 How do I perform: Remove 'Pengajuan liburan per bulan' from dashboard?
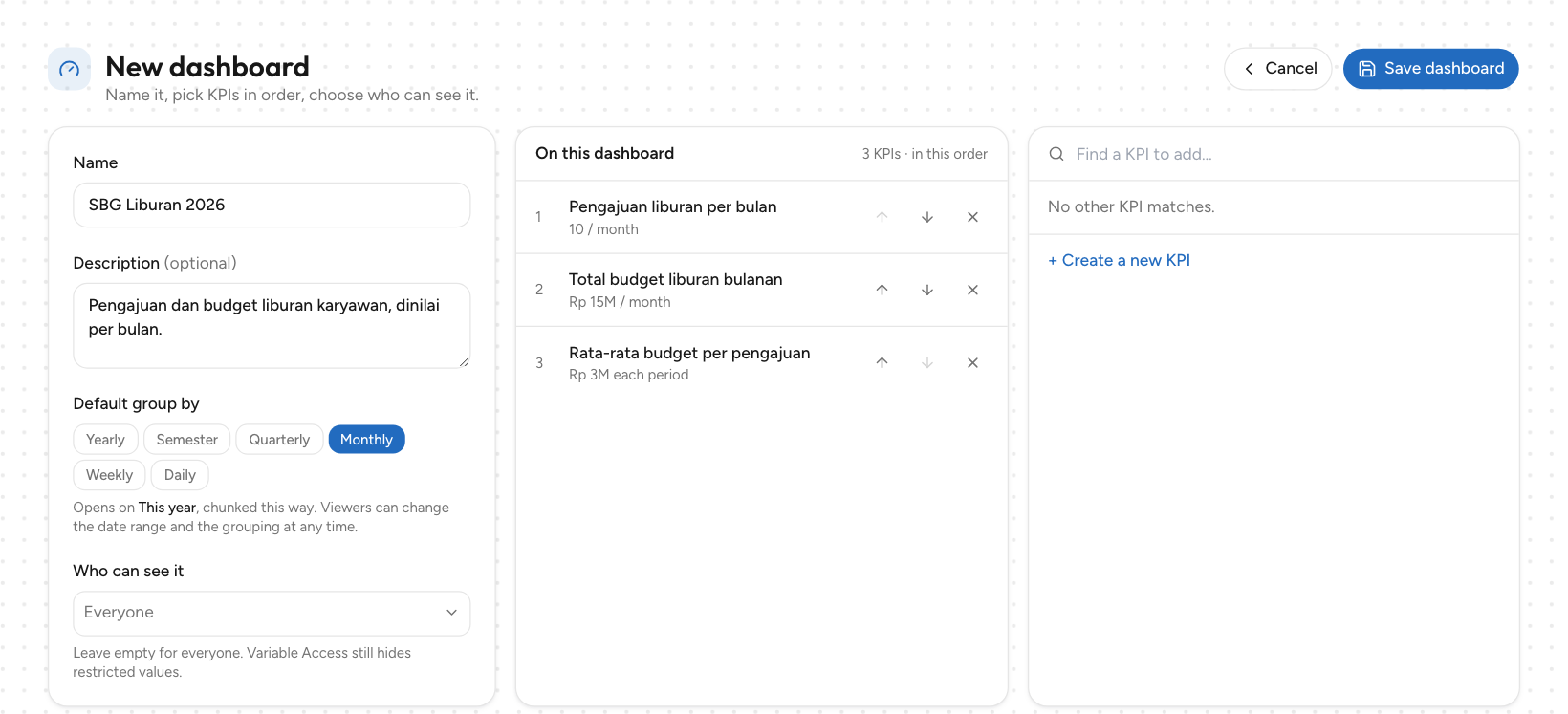pos(972,217)
